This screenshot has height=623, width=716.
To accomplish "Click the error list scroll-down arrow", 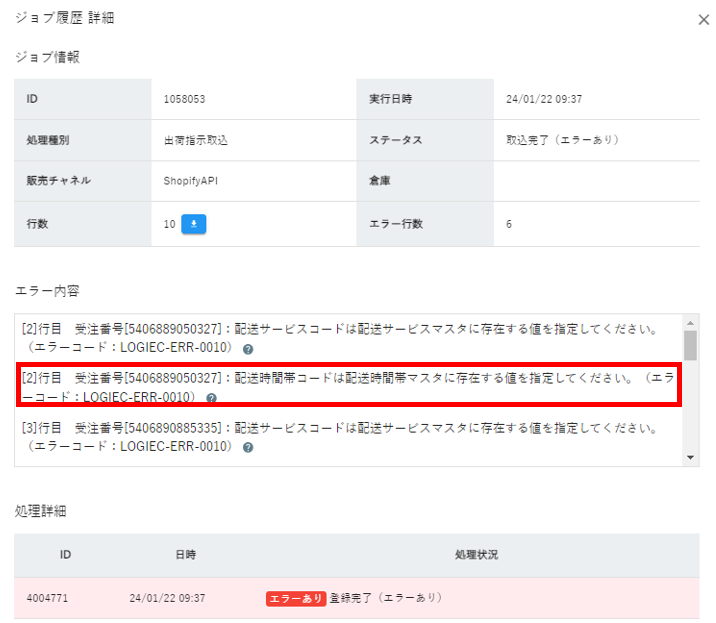I will (x=690, y=456).
